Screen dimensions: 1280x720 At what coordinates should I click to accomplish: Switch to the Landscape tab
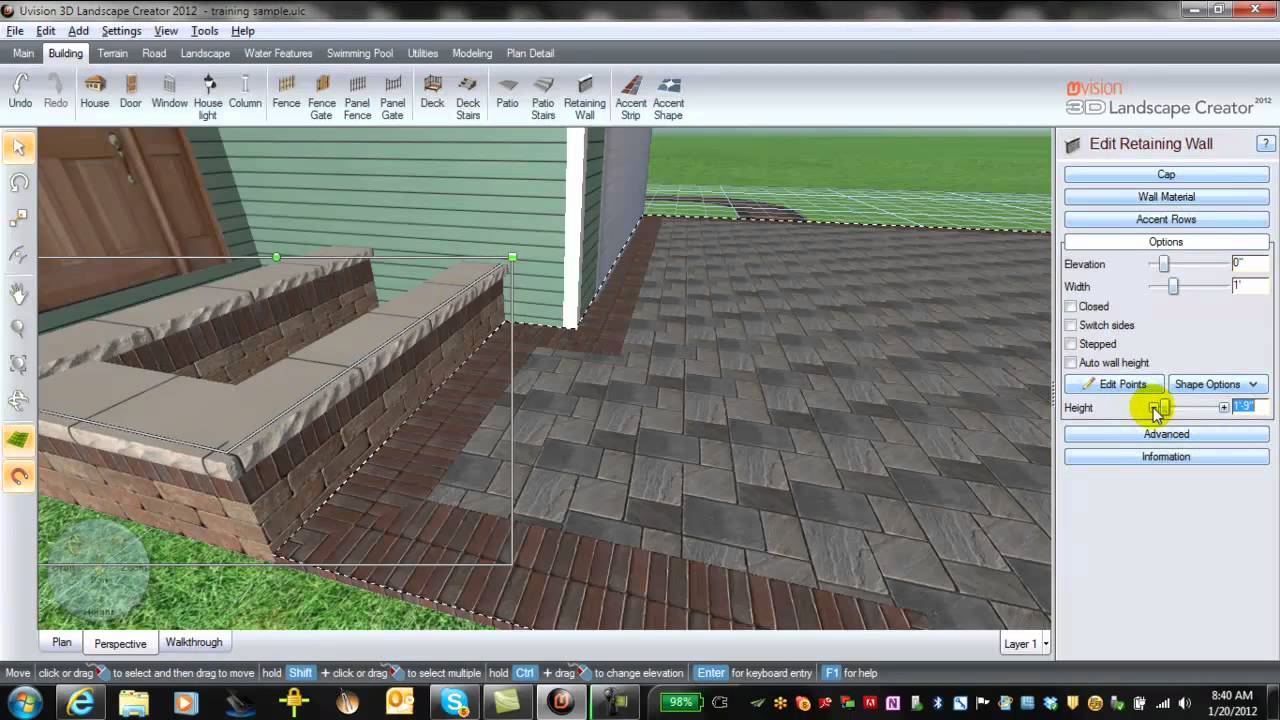pyautogui.click(x=205, y=53)
